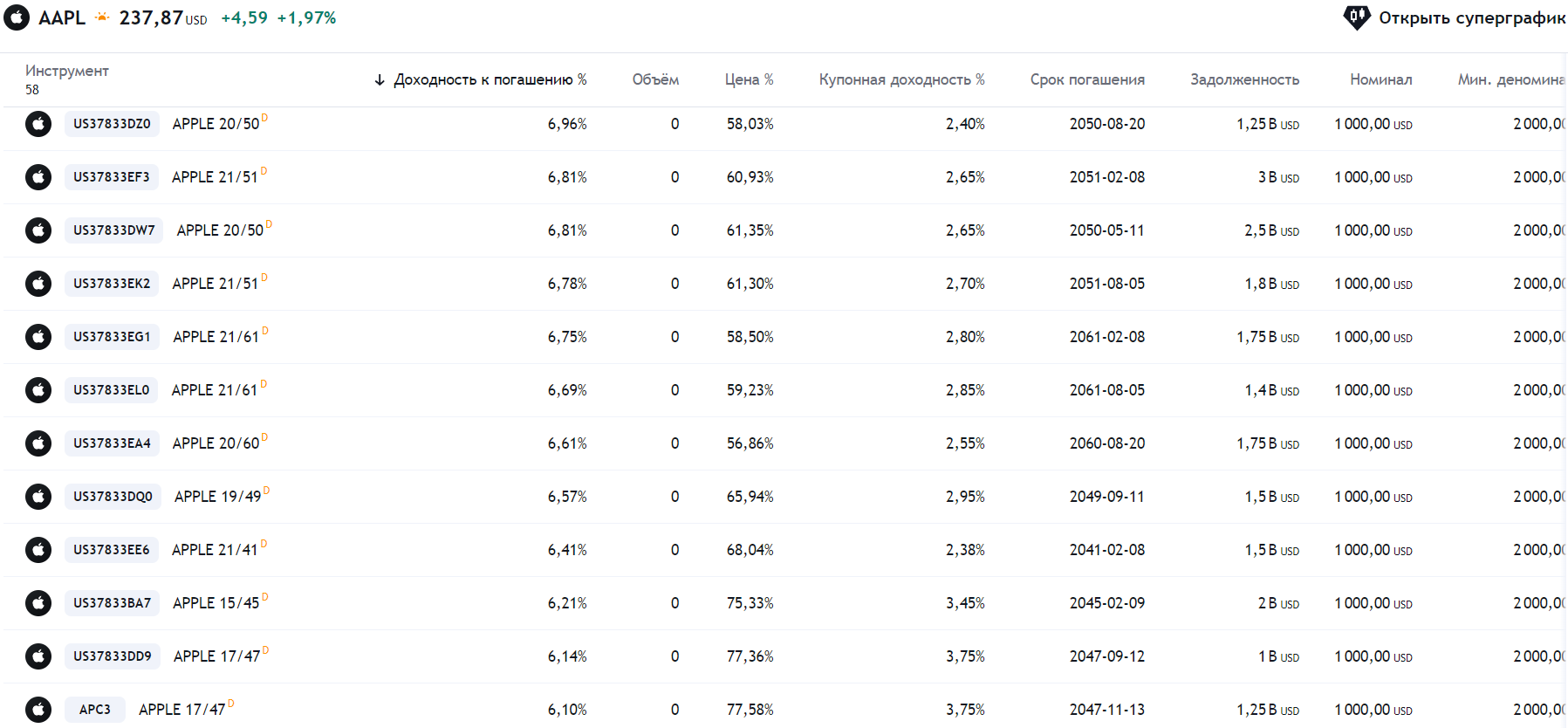1568x728 pixels.
Task: Click the Apple logo next to AAPL ticker
Action: click(x=17, y=17)
